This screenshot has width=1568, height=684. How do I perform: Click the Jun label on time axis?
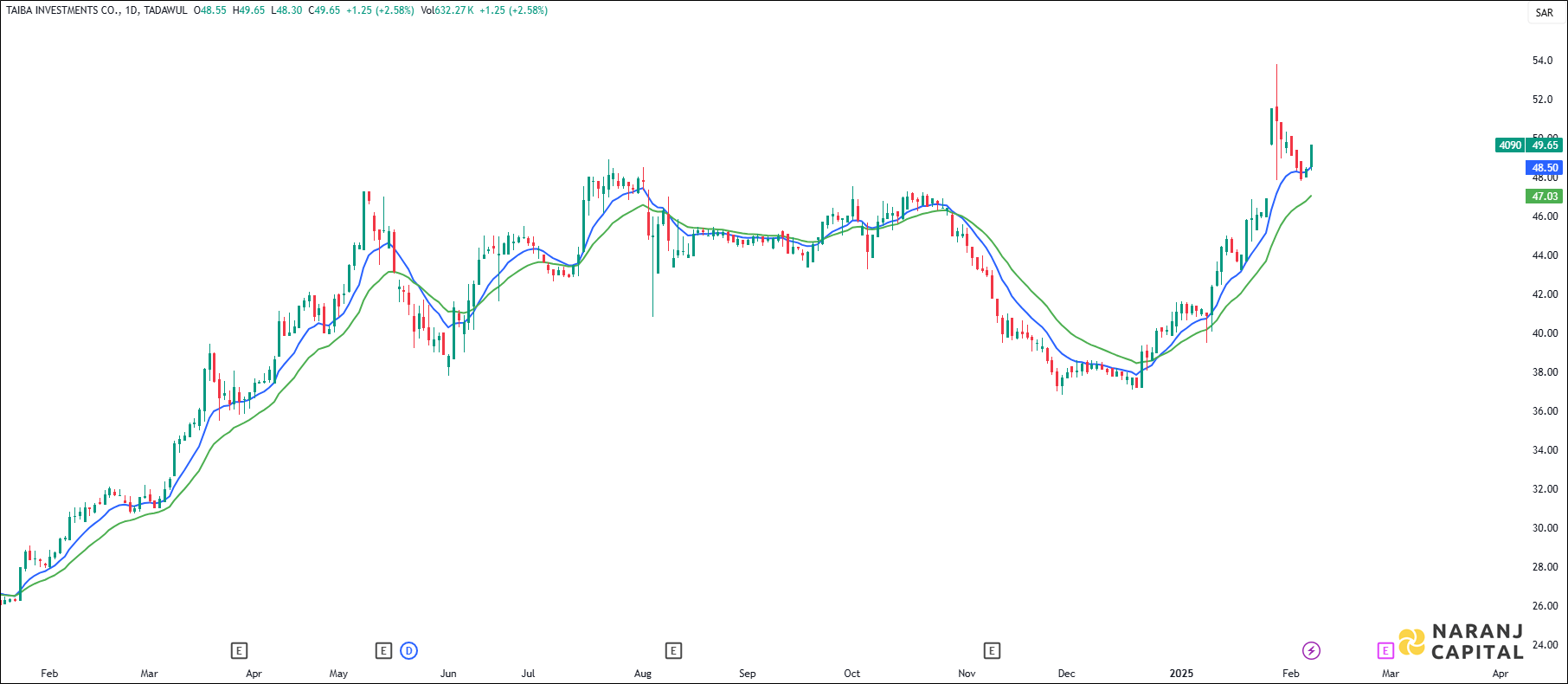(x=448, y=674)
